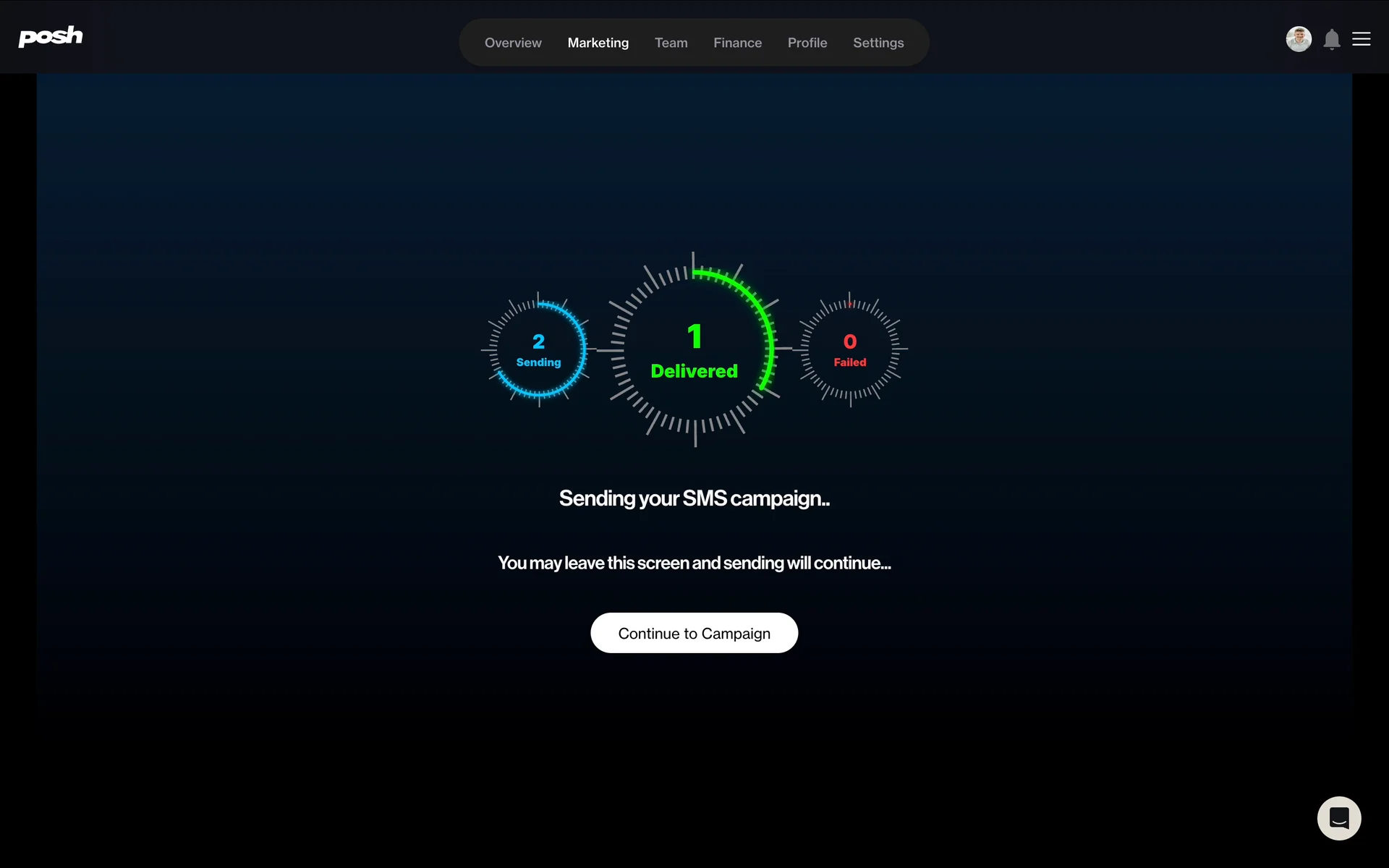This screenshot has height=868, width=1389.
Task: Go to the Overview tab
Action: (x=513, y=43)
